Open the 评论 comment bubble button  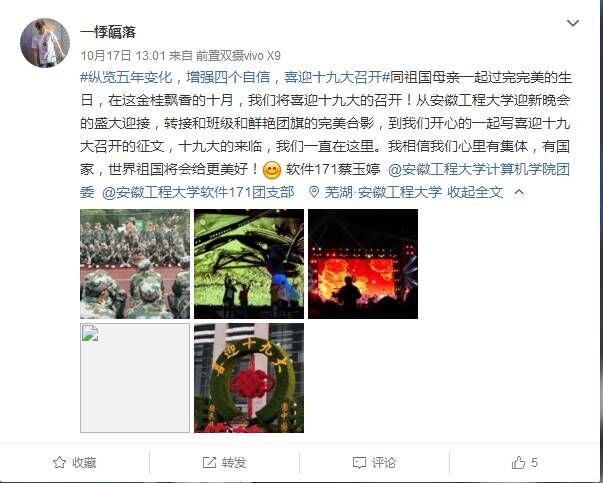(374, 462)
